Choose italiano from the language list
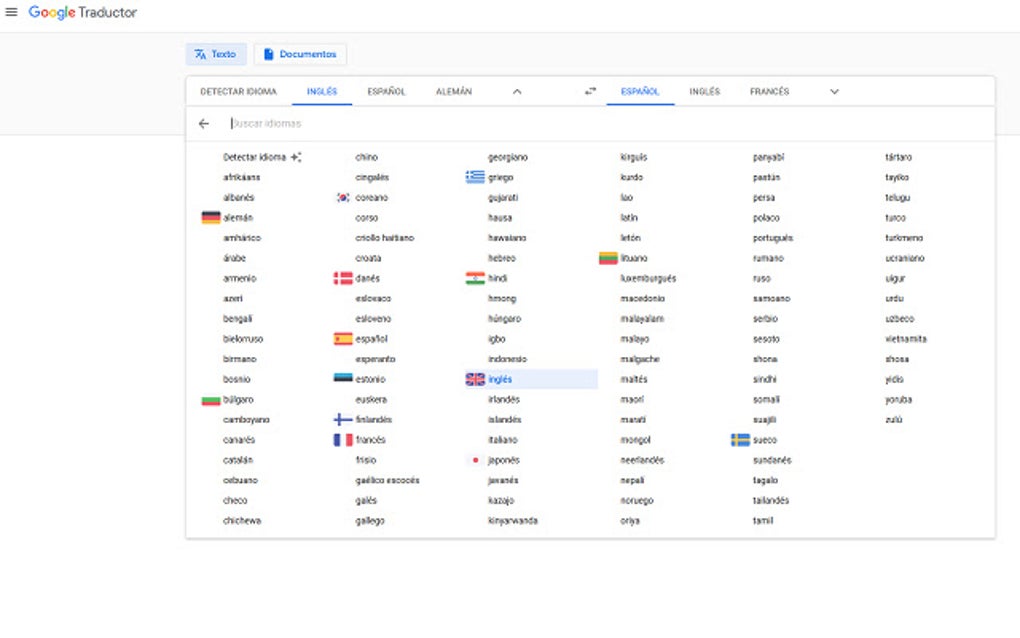The image size is (1020, 638). pyautogui.click(x=503, y=440)
